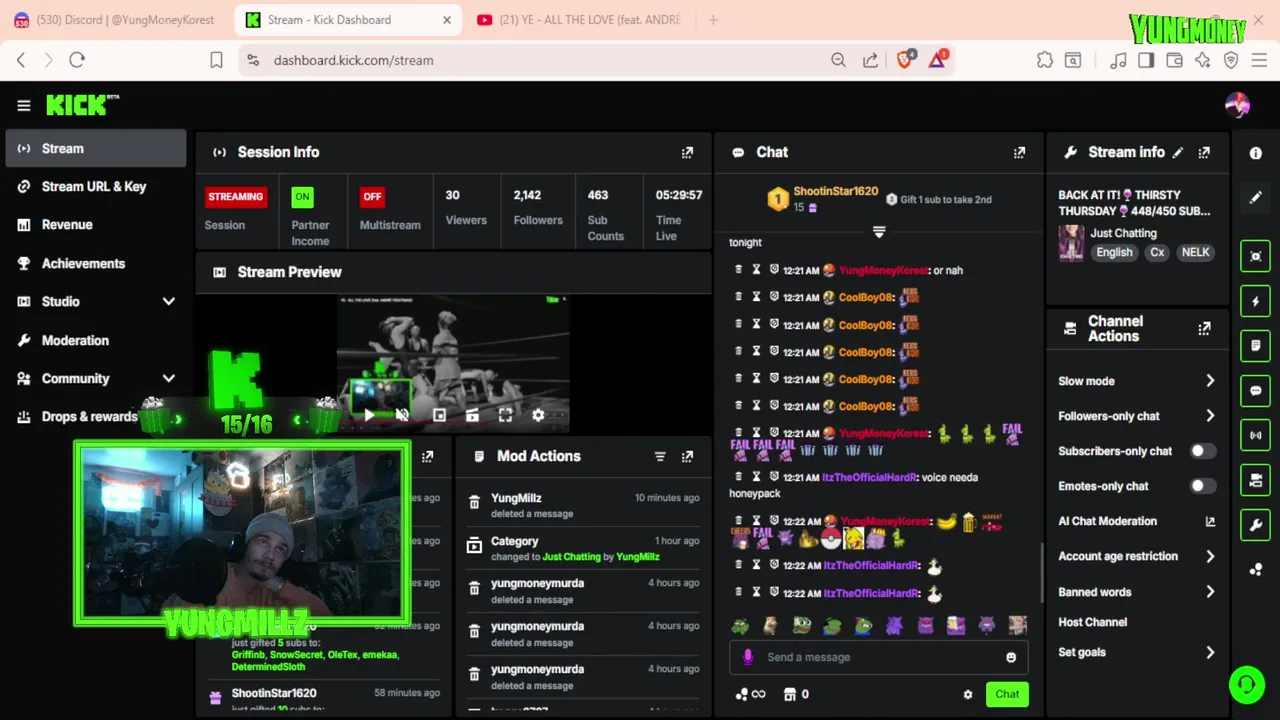The image size is (1280, 720).
Task: Open the user avatar profile menu
Action: (x=1237, y=105)
